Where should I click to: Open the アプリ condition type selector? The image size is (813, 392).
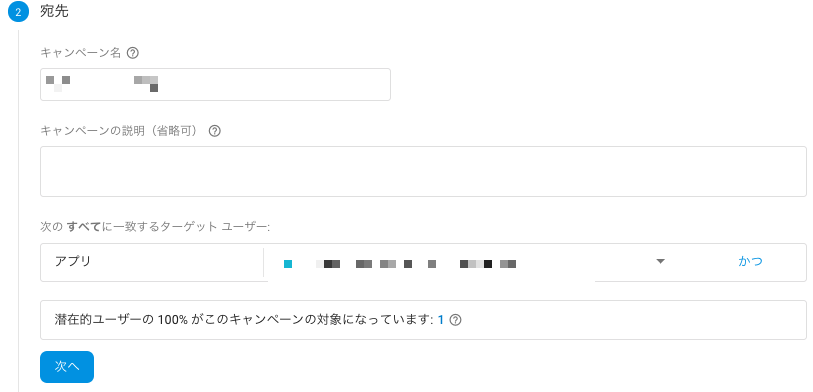coord(152,262)
